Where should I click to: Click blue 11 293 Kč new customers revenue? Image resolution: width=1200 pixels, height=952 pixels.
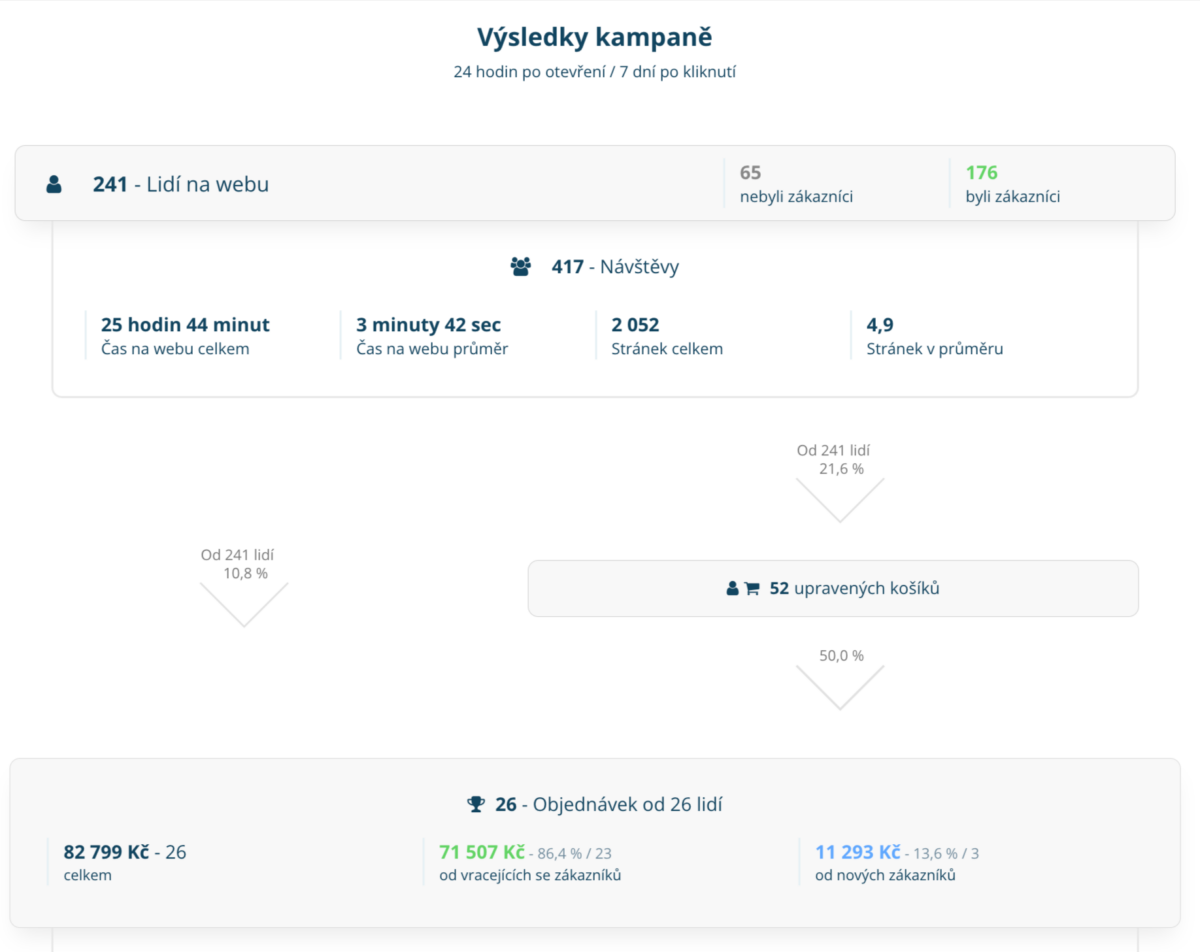pyautogui.click(x=858, y=852)
